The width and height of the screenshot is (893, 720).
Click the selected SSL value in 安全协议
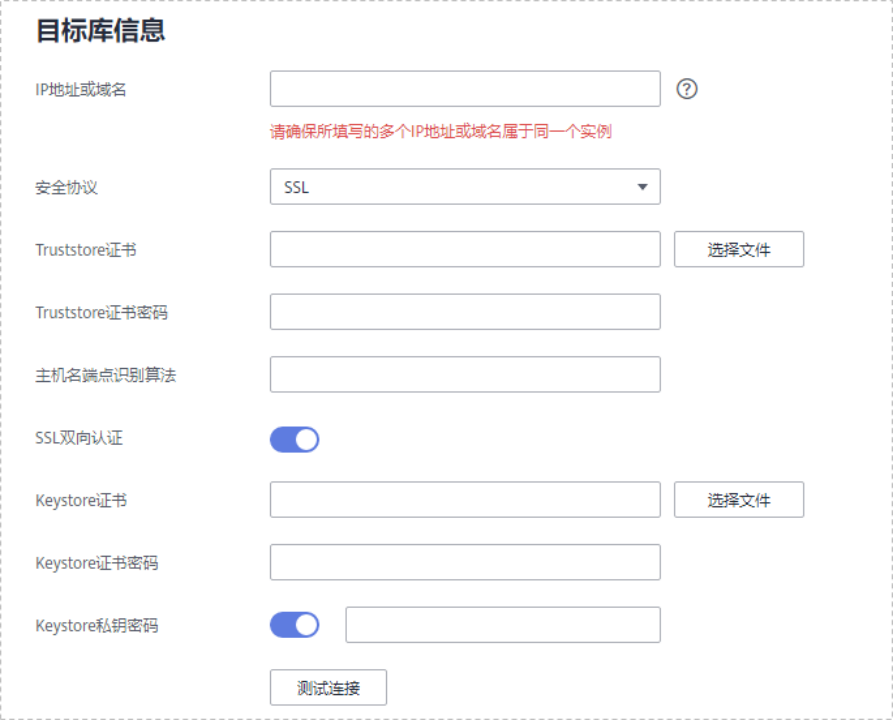click(297, 187)
